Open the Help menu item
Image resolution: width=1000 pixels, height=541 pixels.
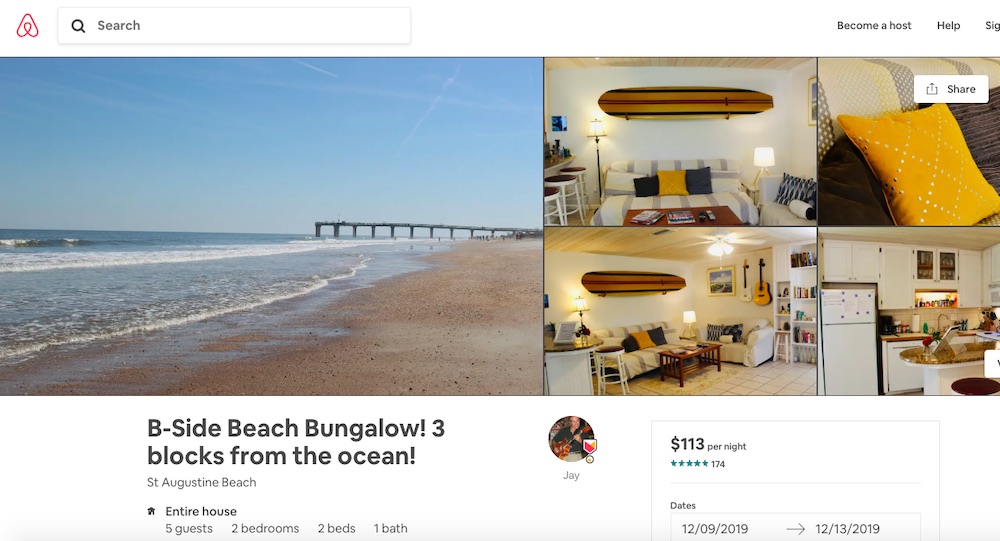948,26
